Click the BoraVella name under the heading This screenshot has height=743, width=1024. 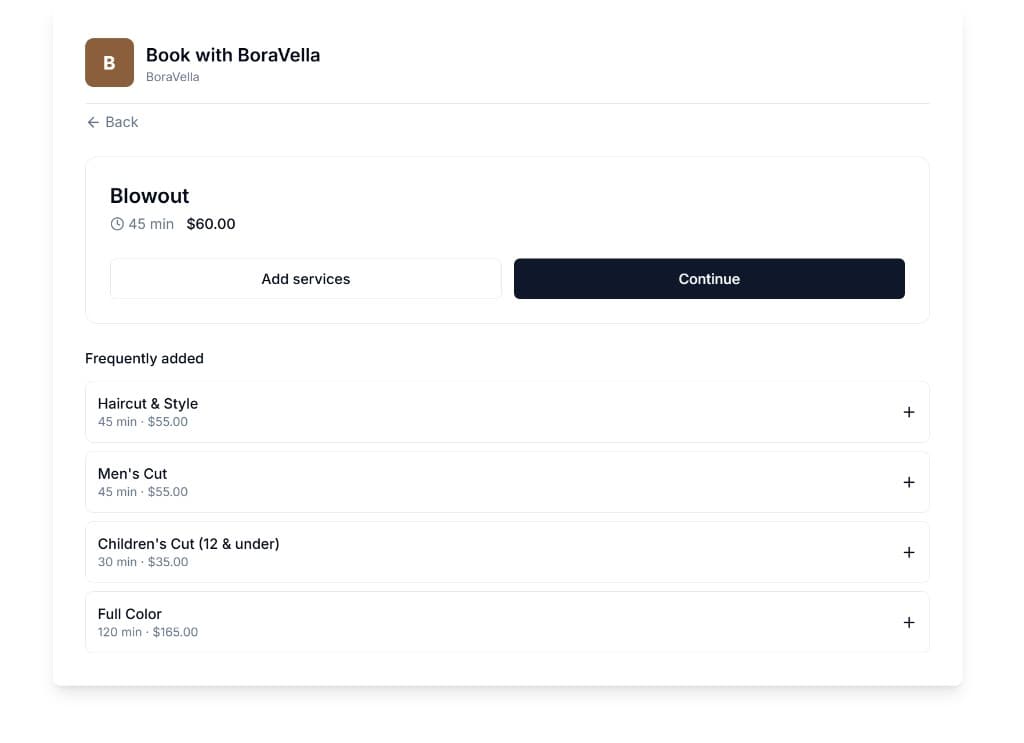coord(170,75)
